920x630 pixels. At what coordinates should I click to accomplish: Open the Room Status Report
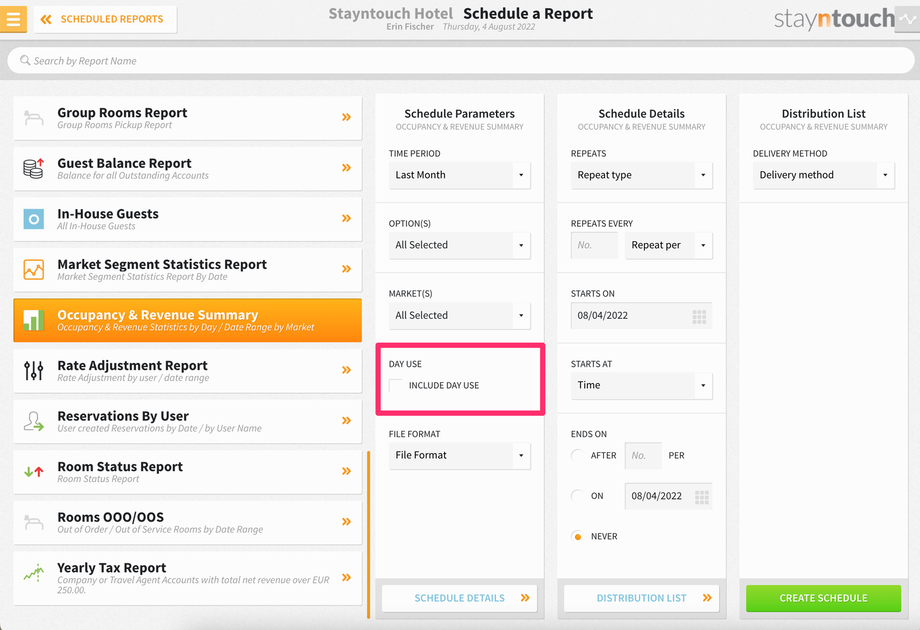[x=187, y=472]
